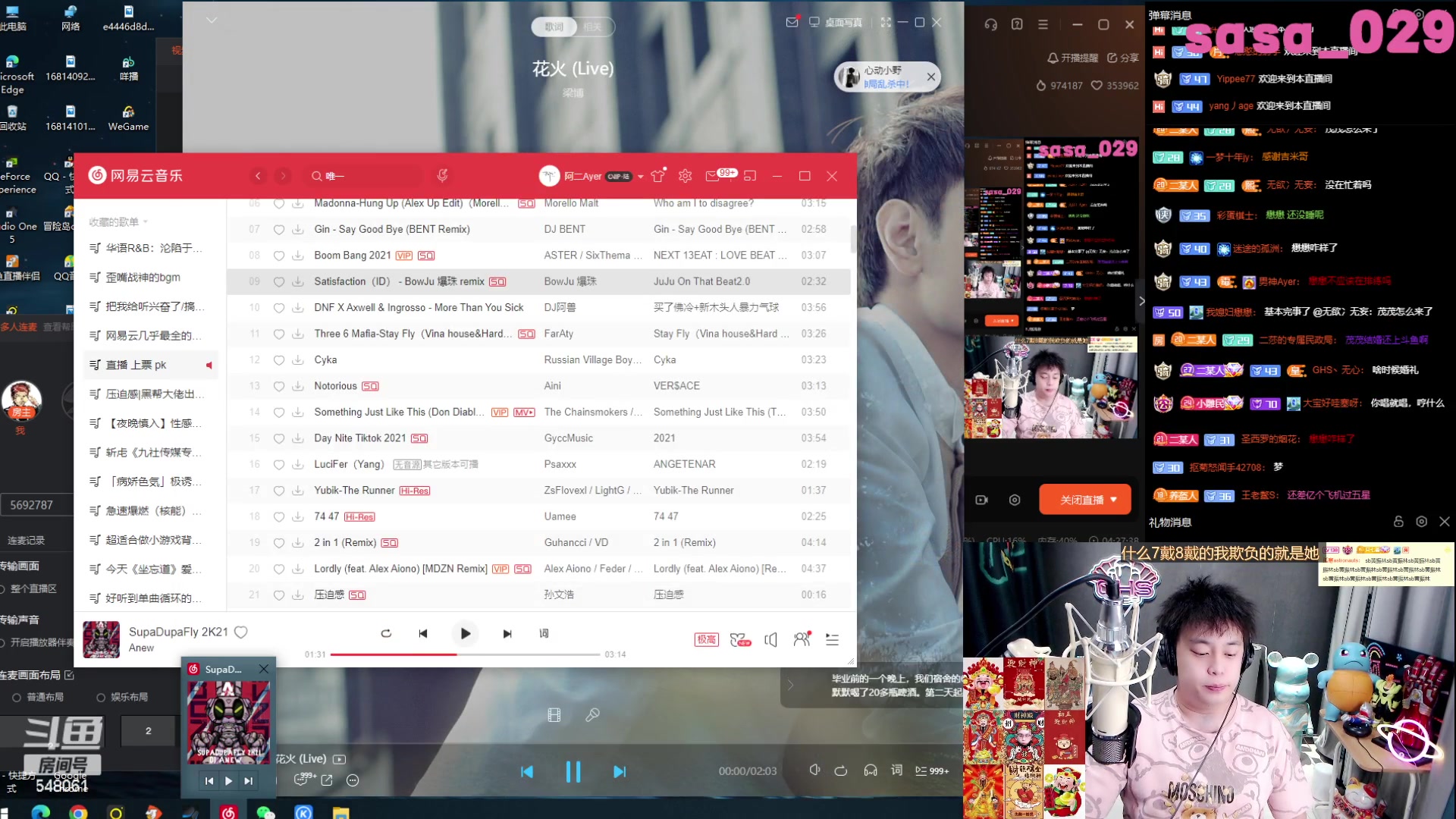Open the 极高 sound quality selector
1456x819 pixels.
pyautogui.click(x=707, y=639)
